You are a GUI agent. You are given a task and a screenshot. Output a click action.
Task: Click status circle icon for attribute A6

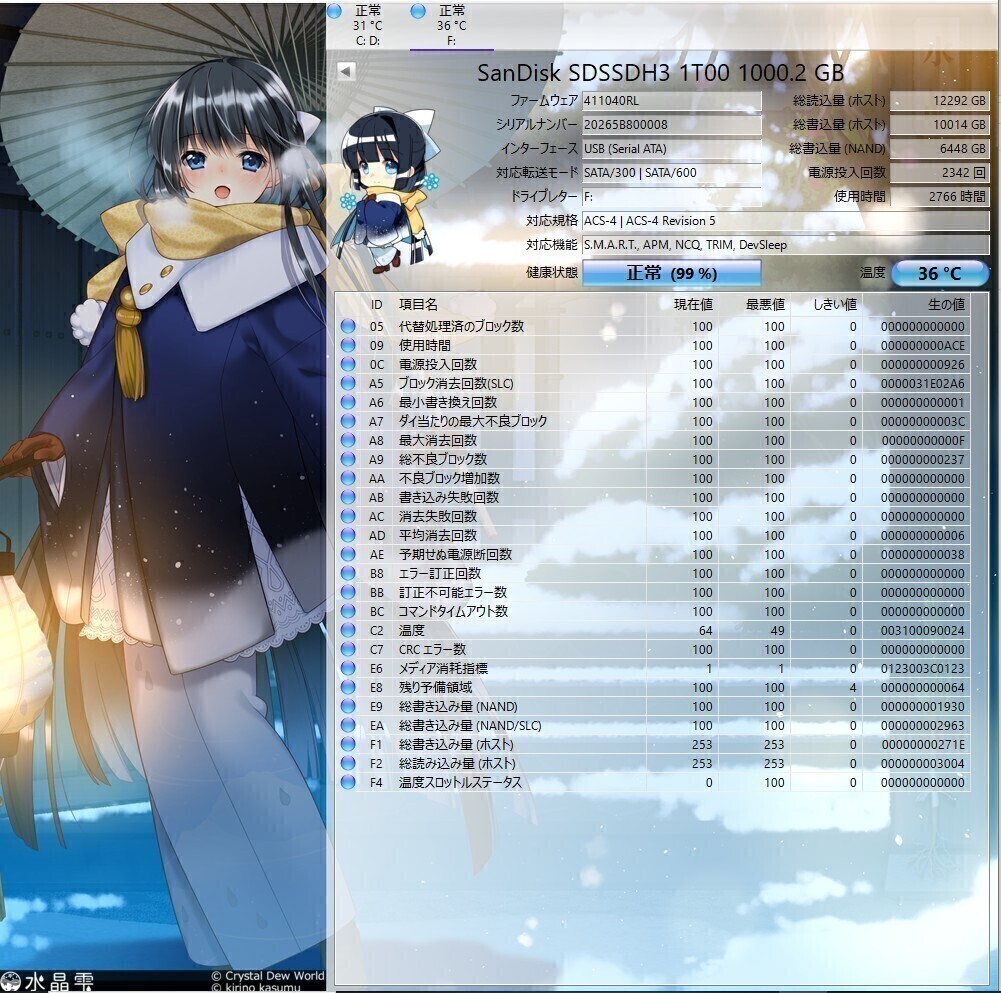[x=348, y=402]
